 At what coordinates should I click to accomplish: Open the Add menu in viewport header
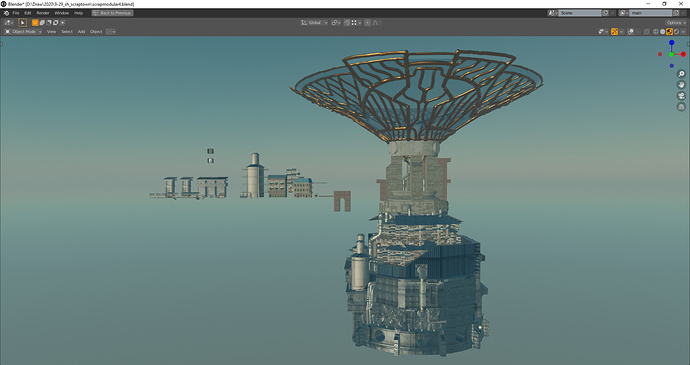(81, 32)
